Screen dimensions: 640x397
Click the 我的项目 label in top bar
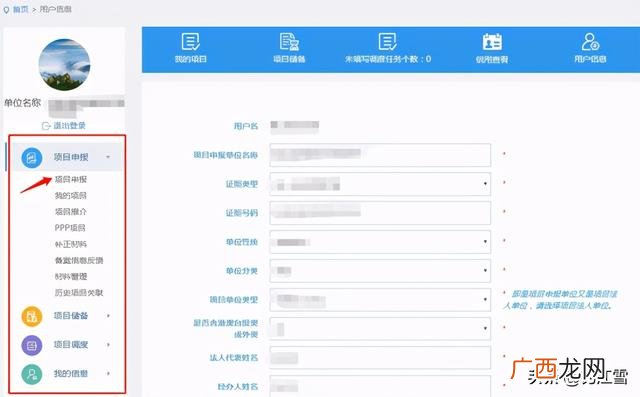191,60
